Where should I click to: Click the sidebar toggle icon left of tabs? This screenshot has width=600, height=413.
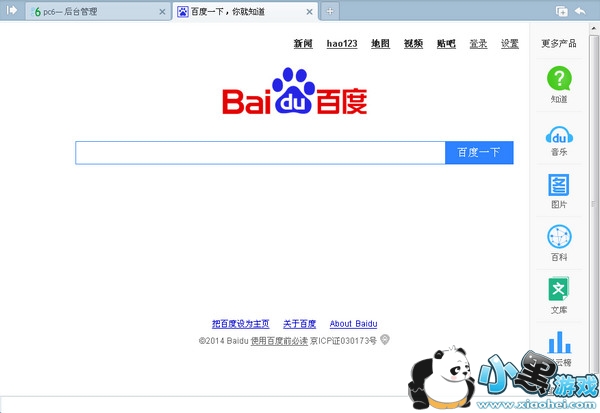tap(11, 10)
